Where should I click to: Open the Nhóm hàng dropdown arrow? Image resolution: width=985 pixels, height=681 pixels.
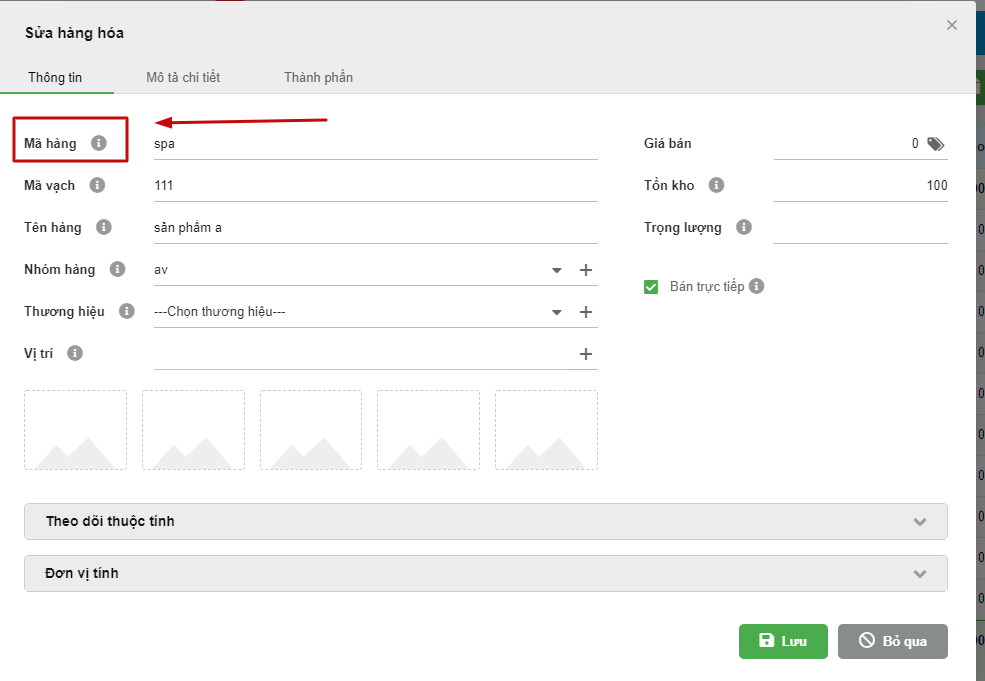pyautogui.click(x=557, y=270)
